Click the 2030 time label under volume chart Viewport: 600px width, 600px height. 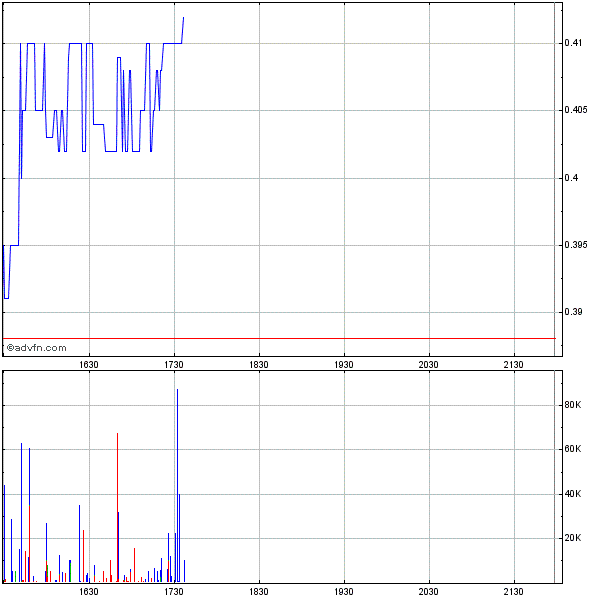point(429,592)
